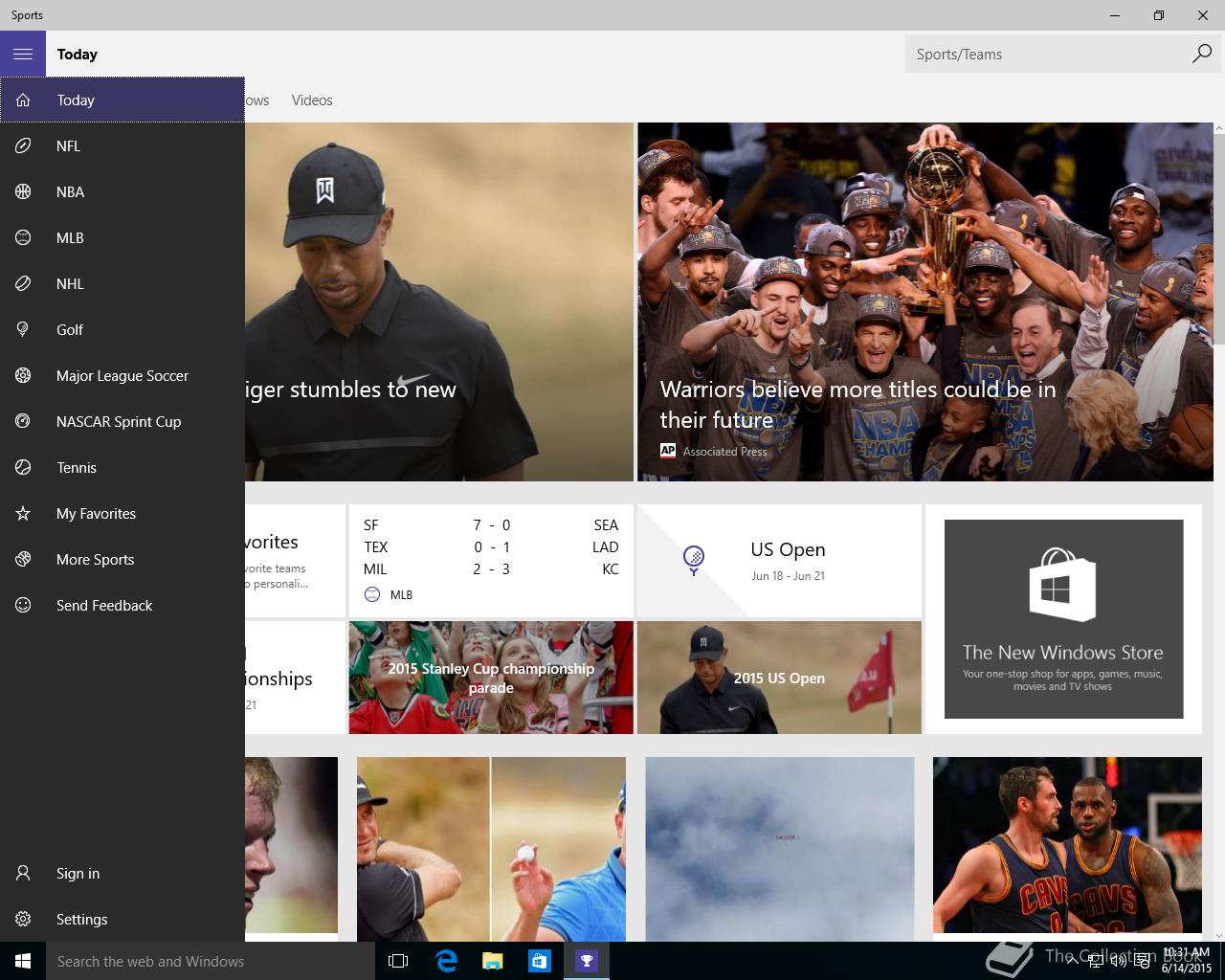Open the golfer holding ball story

pos(491,850)
